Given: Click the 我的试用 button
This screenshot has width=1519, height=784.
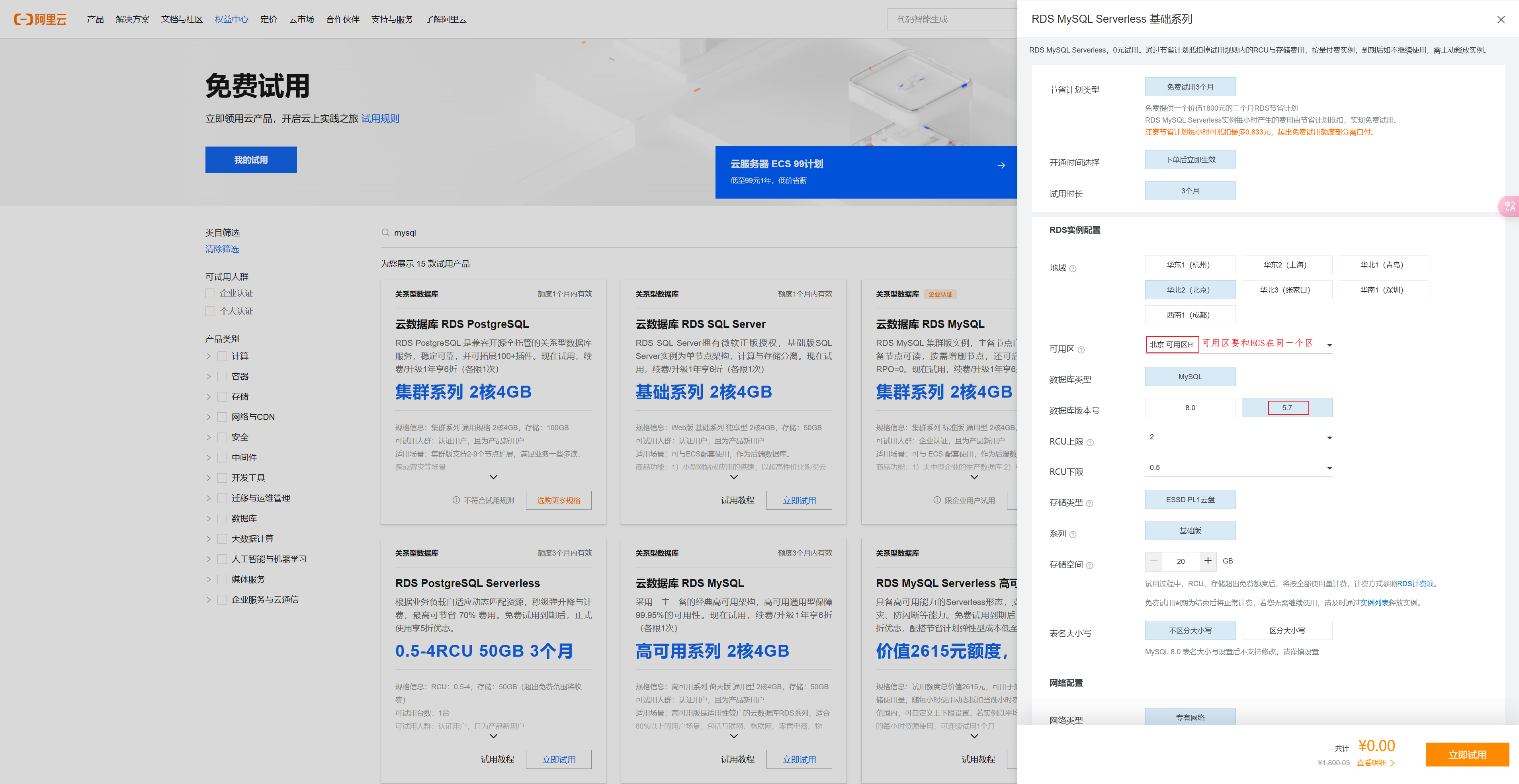Looking at the screenshot, I should tap(251, 160).
